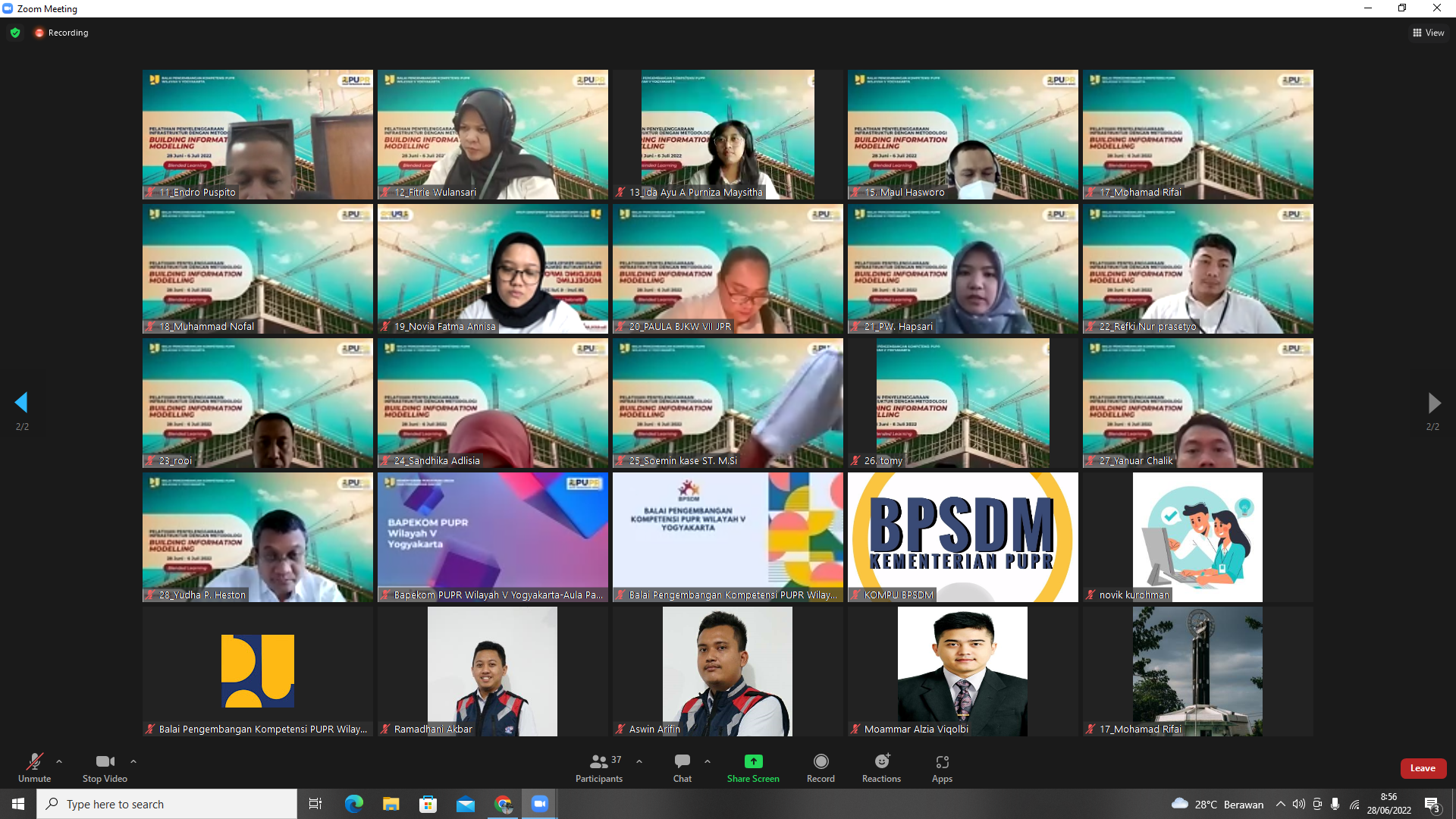The width and height of the screenshot is (1456, 819).
Task: Click the Windows taskbar search box
Action: 167,804
